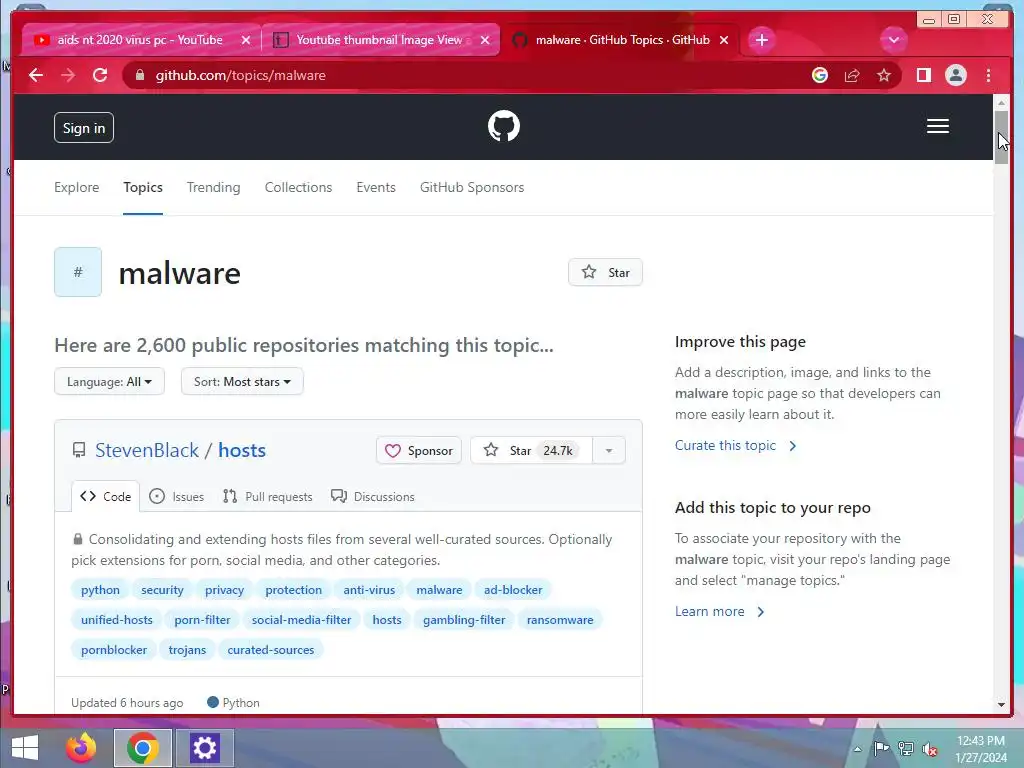Open the Learn more link
Image resolution: width=1024 pixels, height=768 pixels.
720,611
